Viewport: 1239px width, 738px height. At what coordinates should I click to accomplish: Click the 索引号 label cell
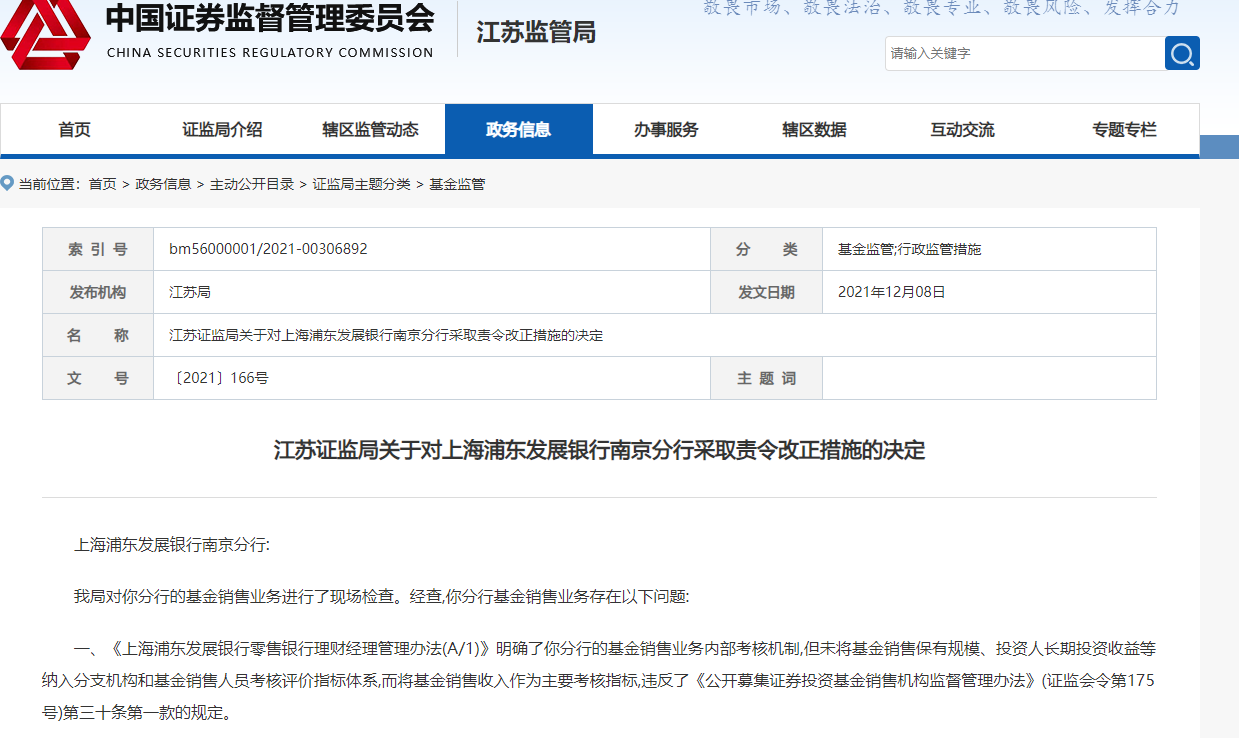click(x=98, y=249)
